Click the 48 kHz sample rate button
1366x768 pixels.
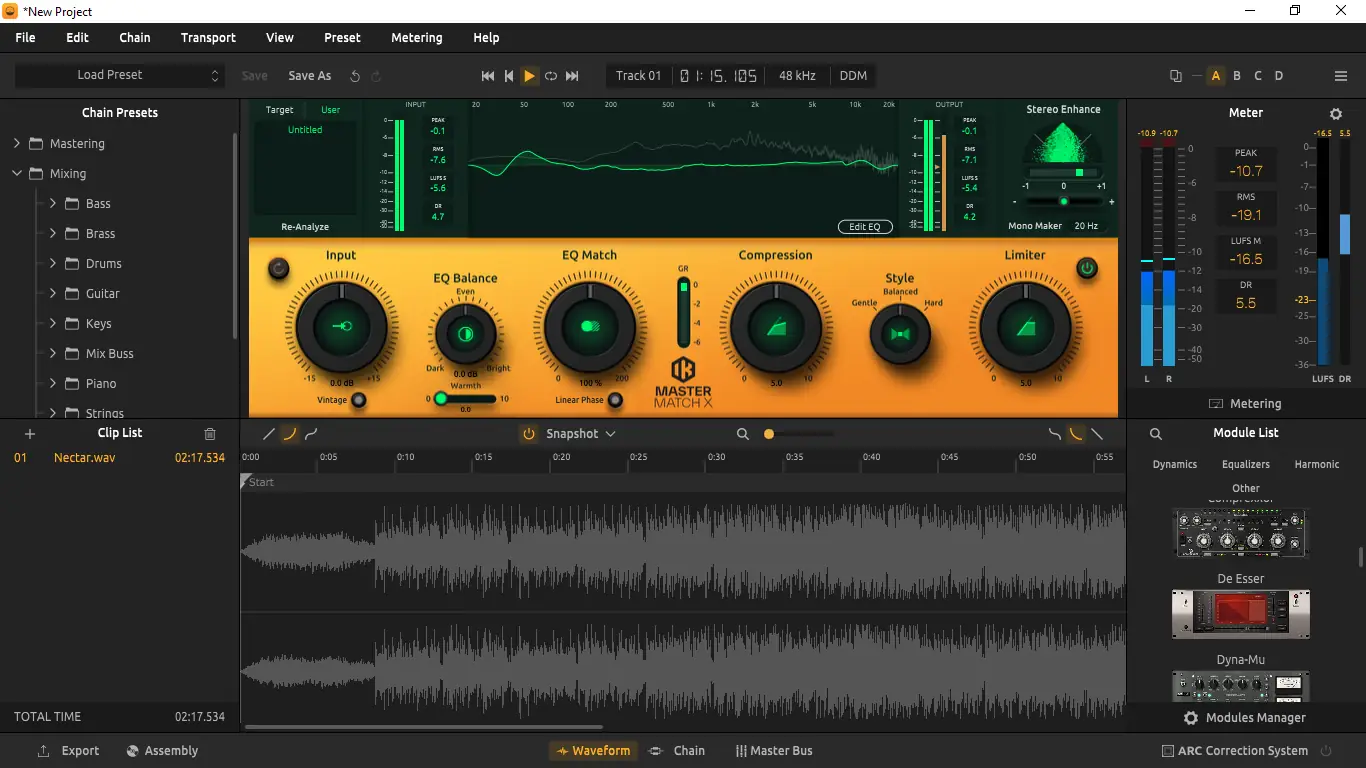pos(797,76)
